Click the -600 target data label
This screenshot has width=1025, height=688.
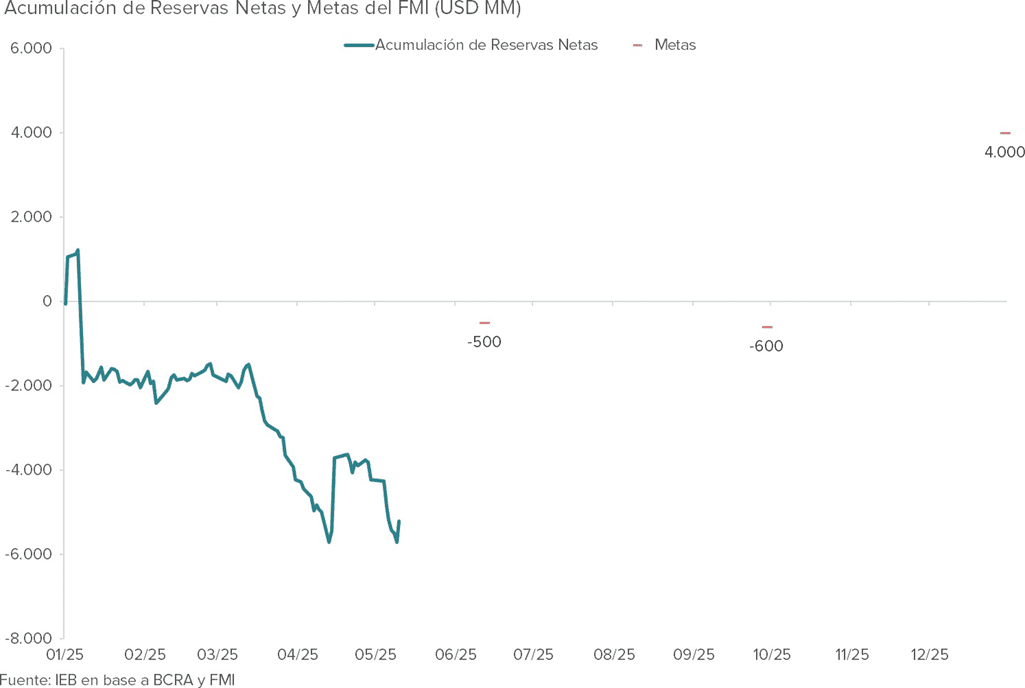pos(766,347)
